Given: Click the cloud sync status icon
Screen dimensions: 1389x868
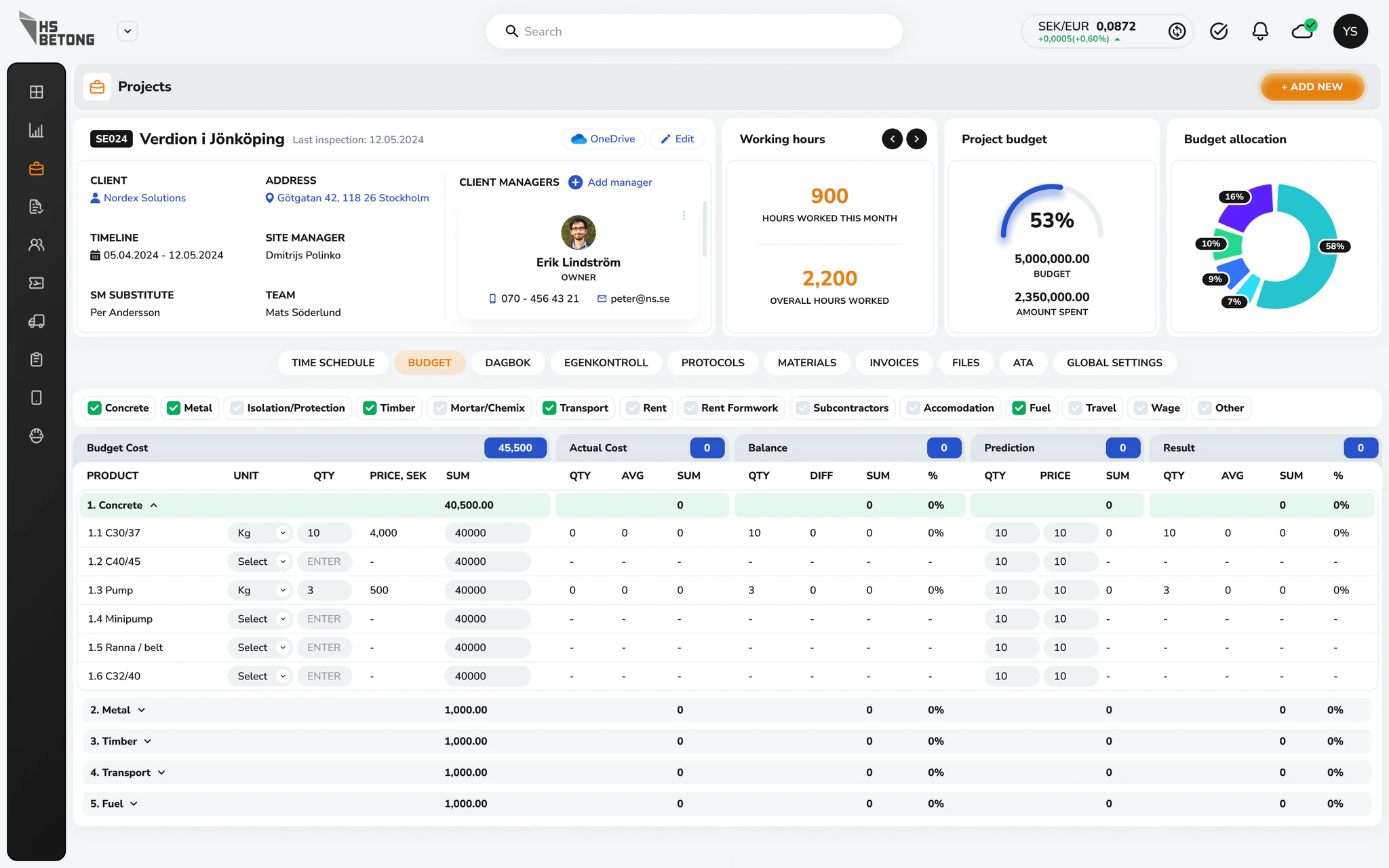Looking at the screenshot, I should click(1304, 30).
